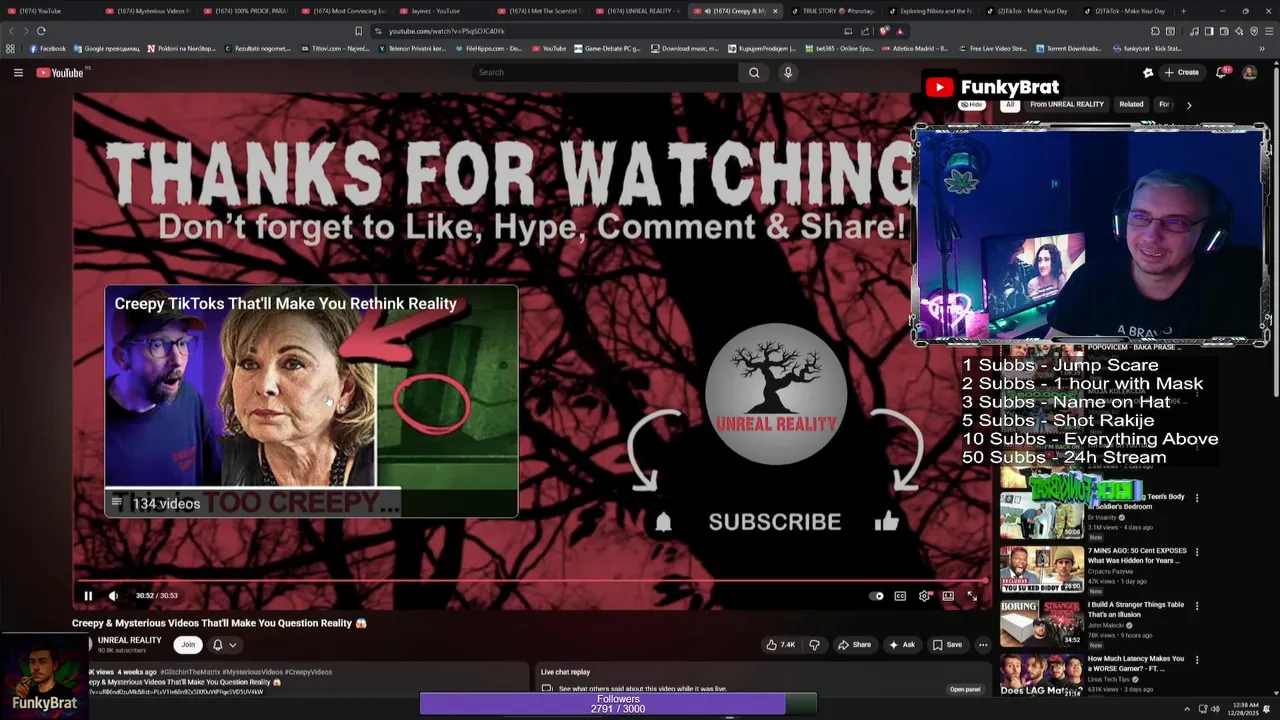Click the Ask button
The image size is (1280, 720).
902,645
